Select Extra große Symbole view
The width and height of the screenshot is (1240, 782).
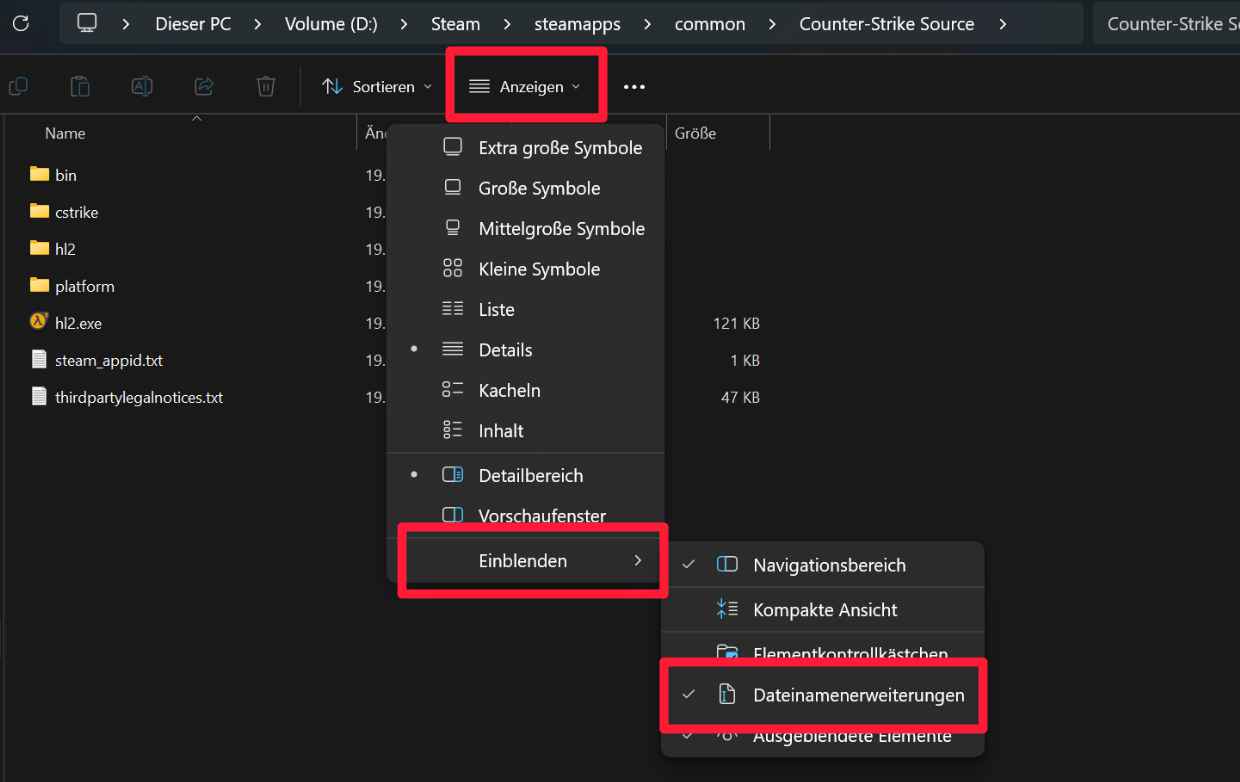526,148
